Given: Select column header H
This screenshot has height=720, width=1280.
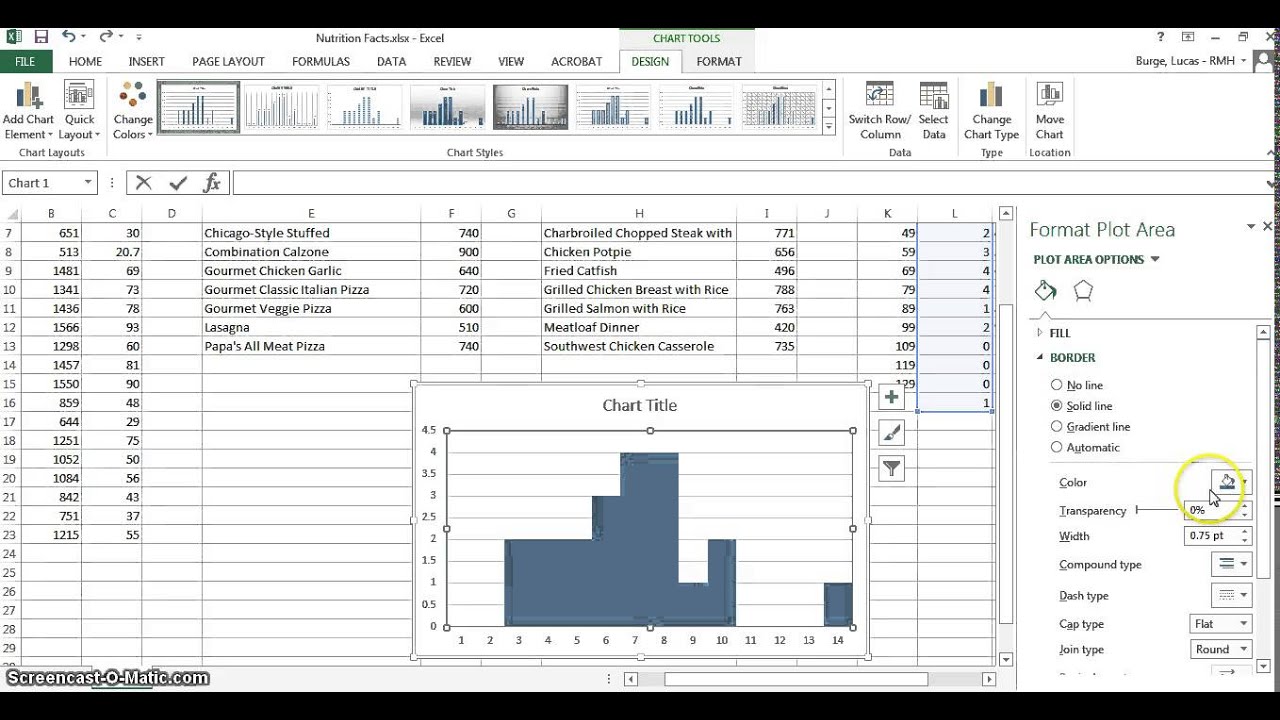Looking at the screenshot, I should [x=638, y=213].
